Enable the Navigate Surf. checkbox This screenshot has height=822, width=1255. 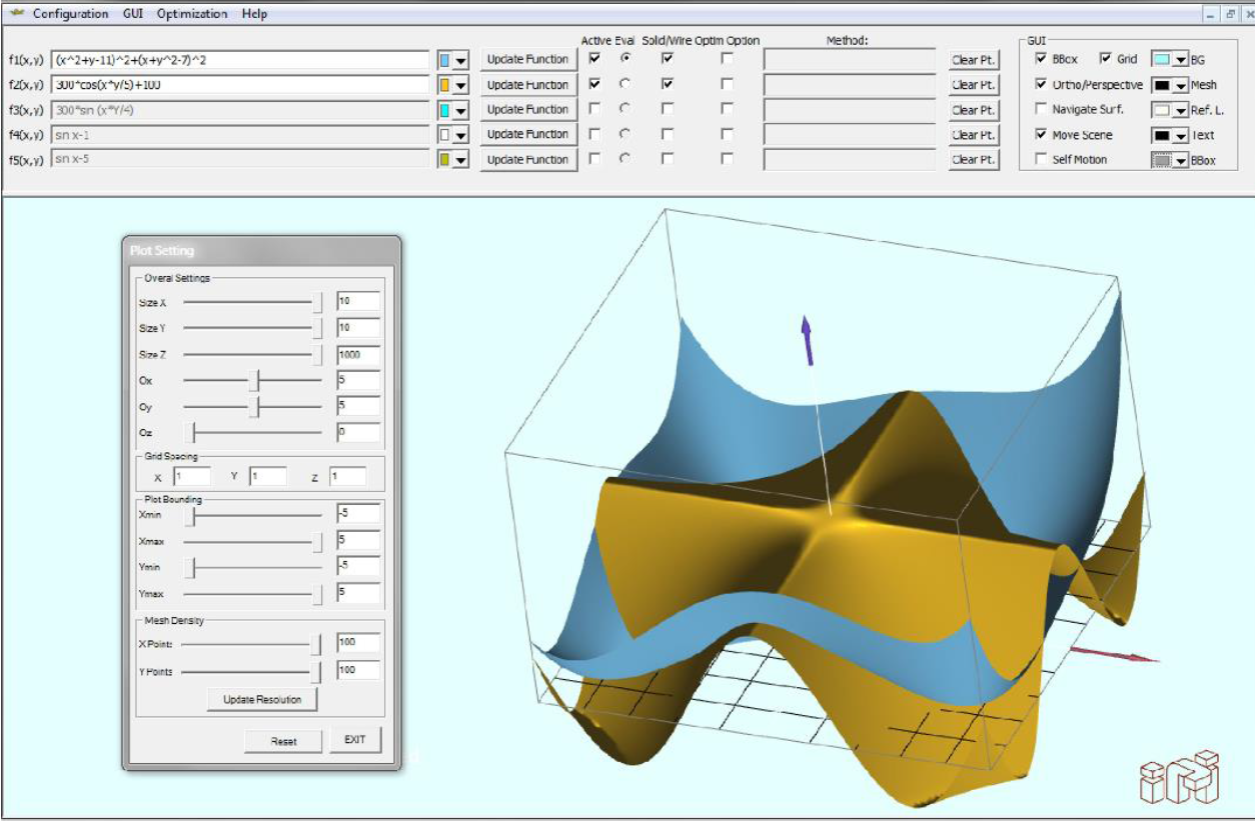pyautogui.click(x=1042, y=110)
